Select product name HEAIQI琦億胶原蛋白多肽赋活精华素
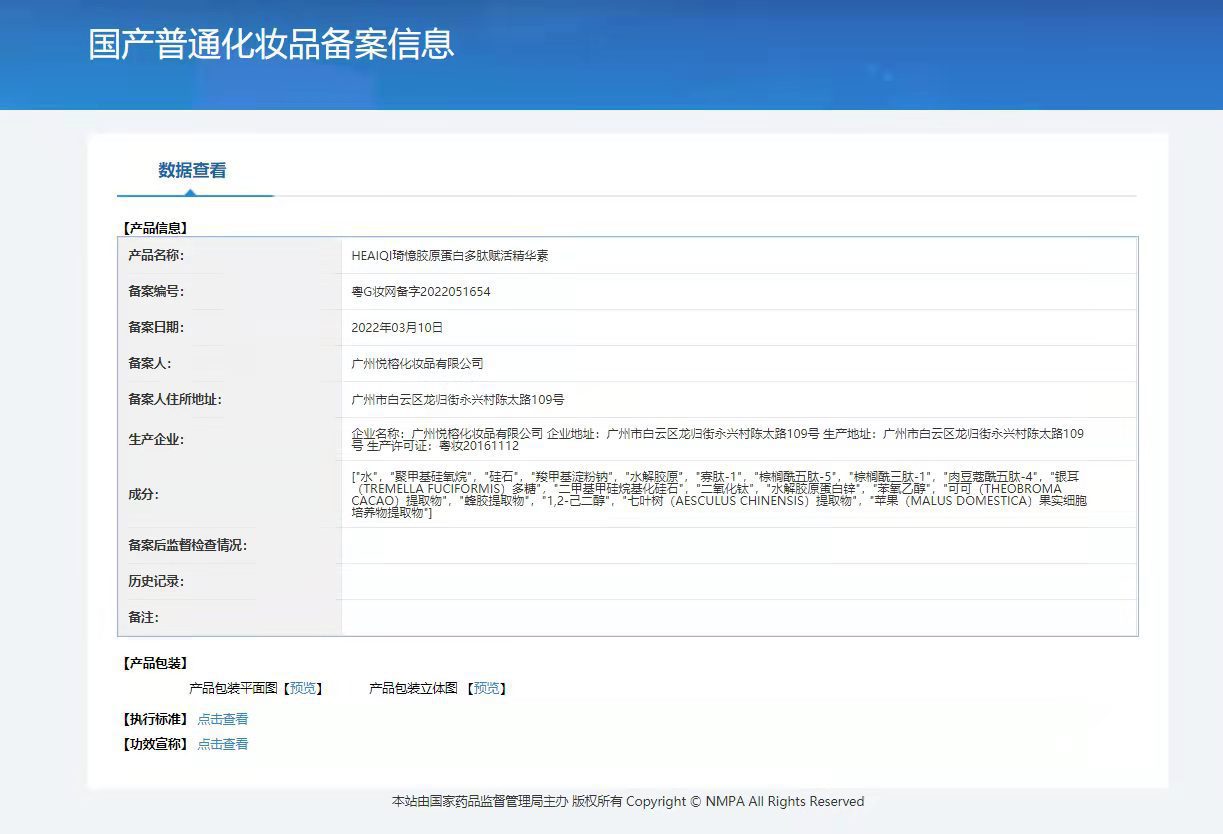The height and width of the screenshot is (834, 1223). 450,256
